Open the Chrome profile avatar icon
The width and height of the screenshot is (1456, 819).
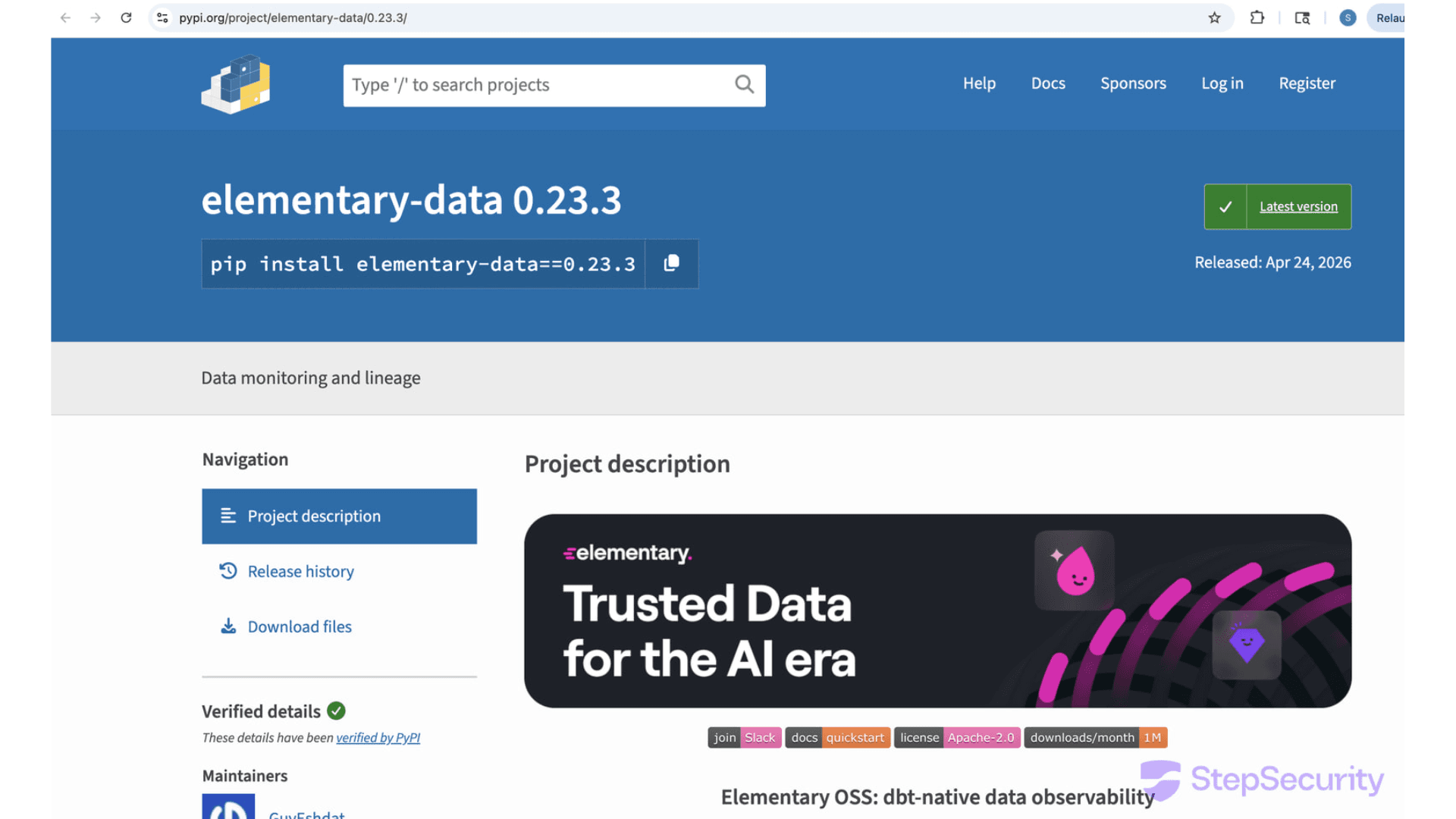tap(1347, 17)
